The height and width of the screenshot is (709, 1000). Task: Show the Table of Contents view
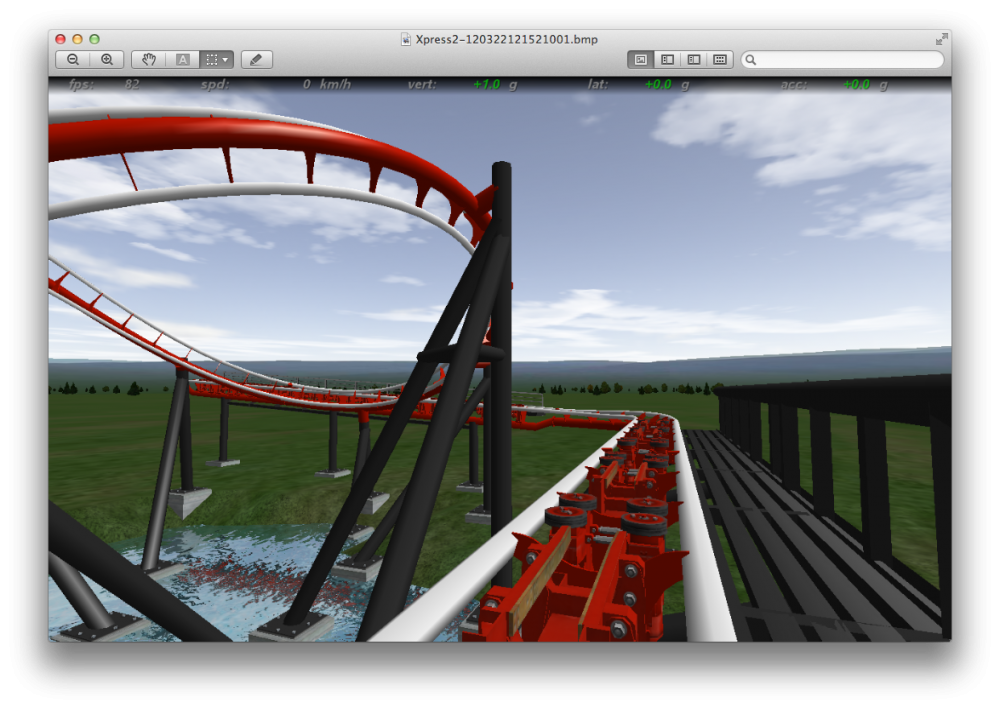click(x=693, y=60)
